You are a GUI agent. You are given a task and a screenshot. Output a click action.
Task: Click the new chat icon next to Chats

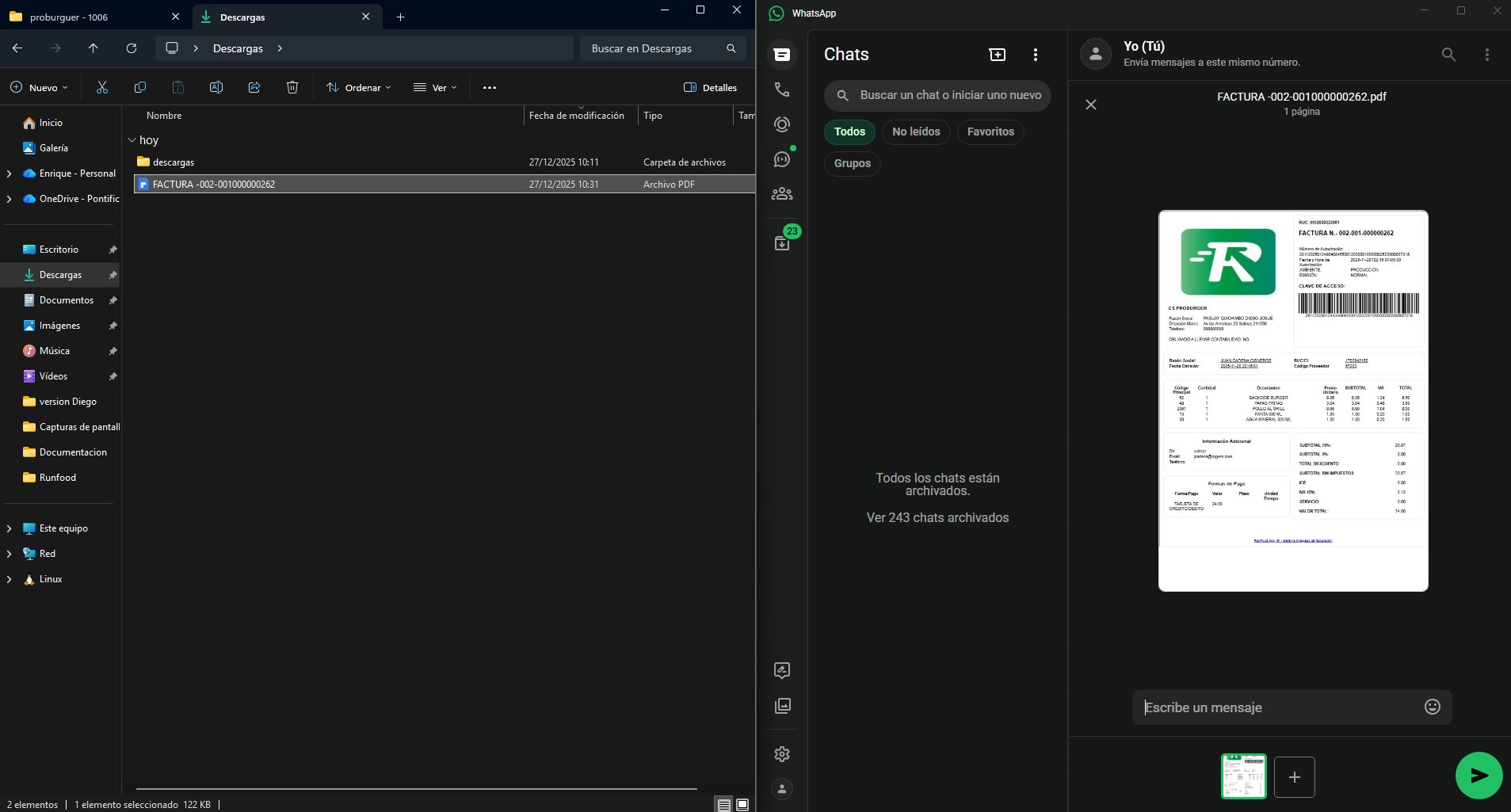(998, 55)
